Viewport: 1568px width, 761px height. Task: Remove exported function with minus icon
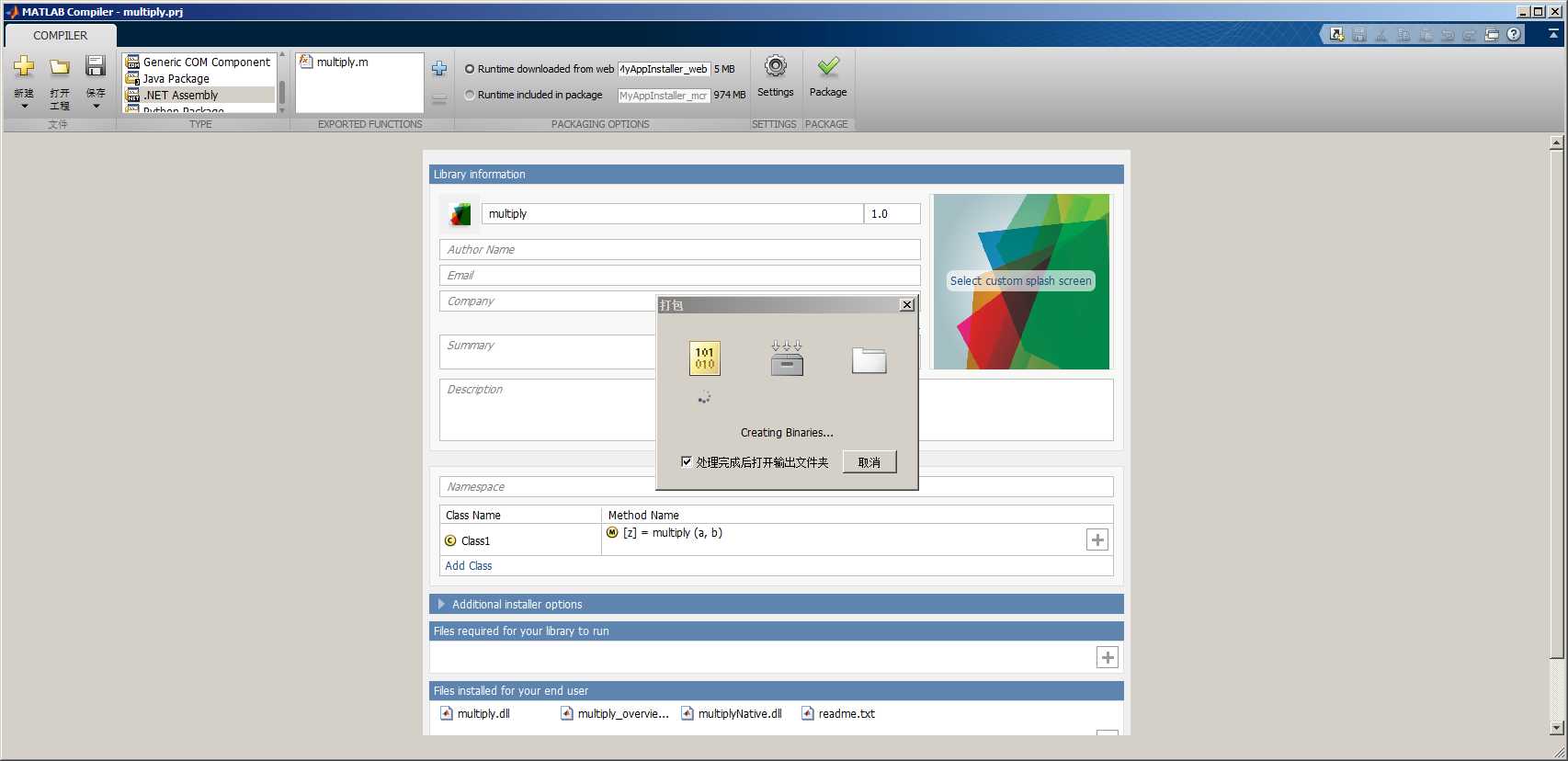click(x=439, y=98)
